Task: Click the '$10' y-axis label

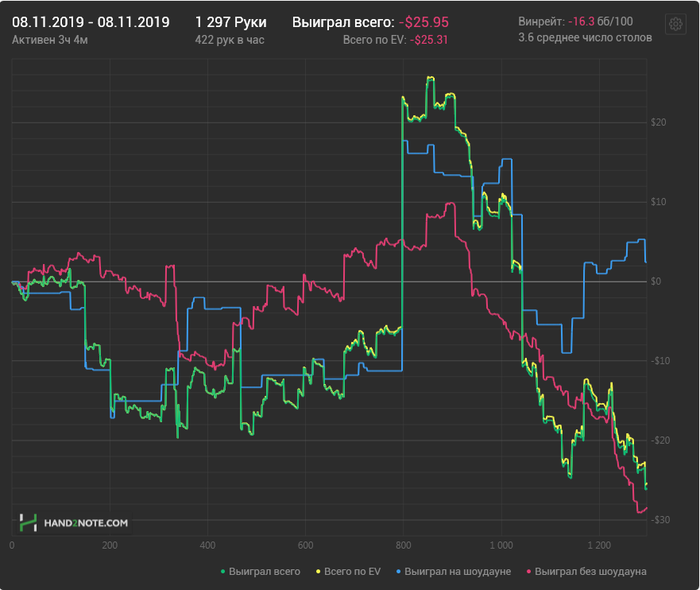Action: 658,202
